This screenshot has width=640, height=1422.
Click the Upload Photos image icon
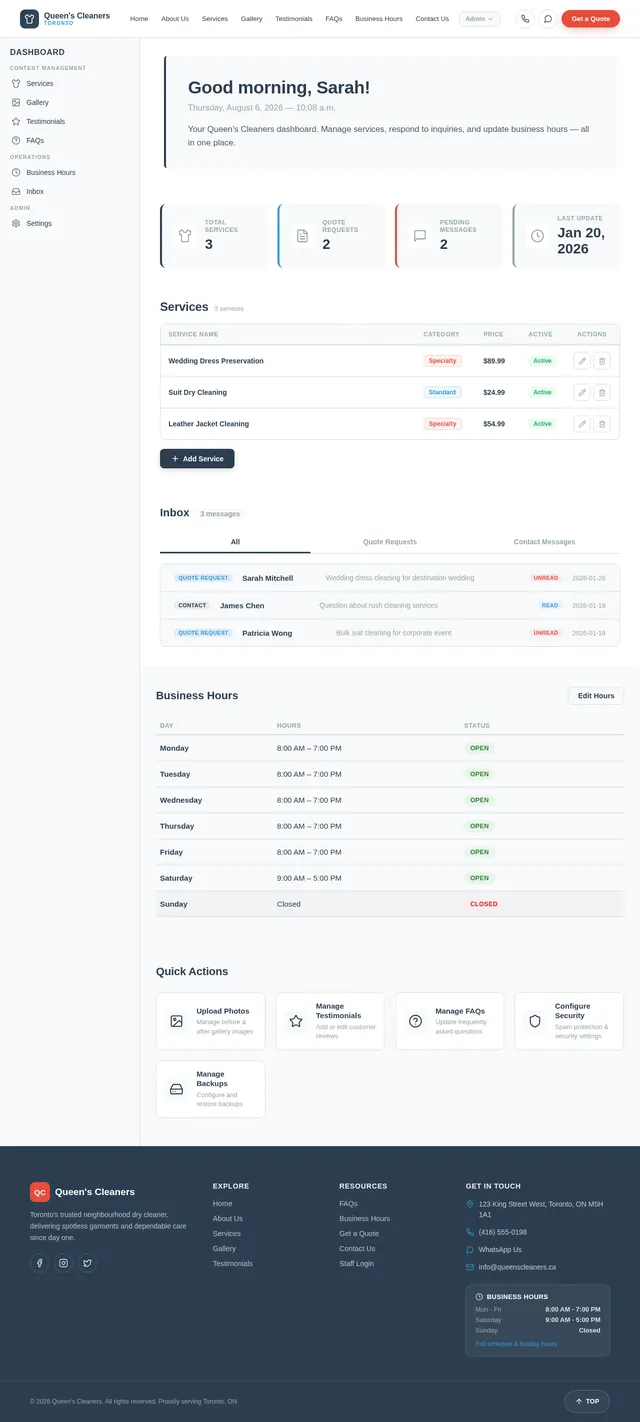(x=176, y=1021)
